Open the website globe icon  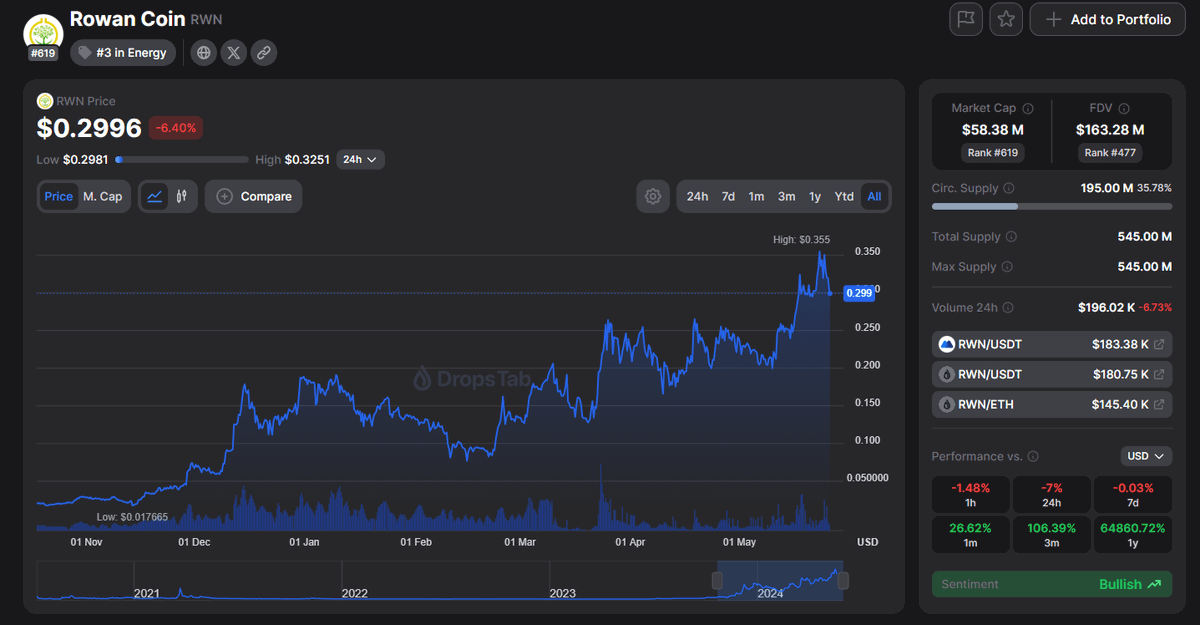tap(204, 53)
